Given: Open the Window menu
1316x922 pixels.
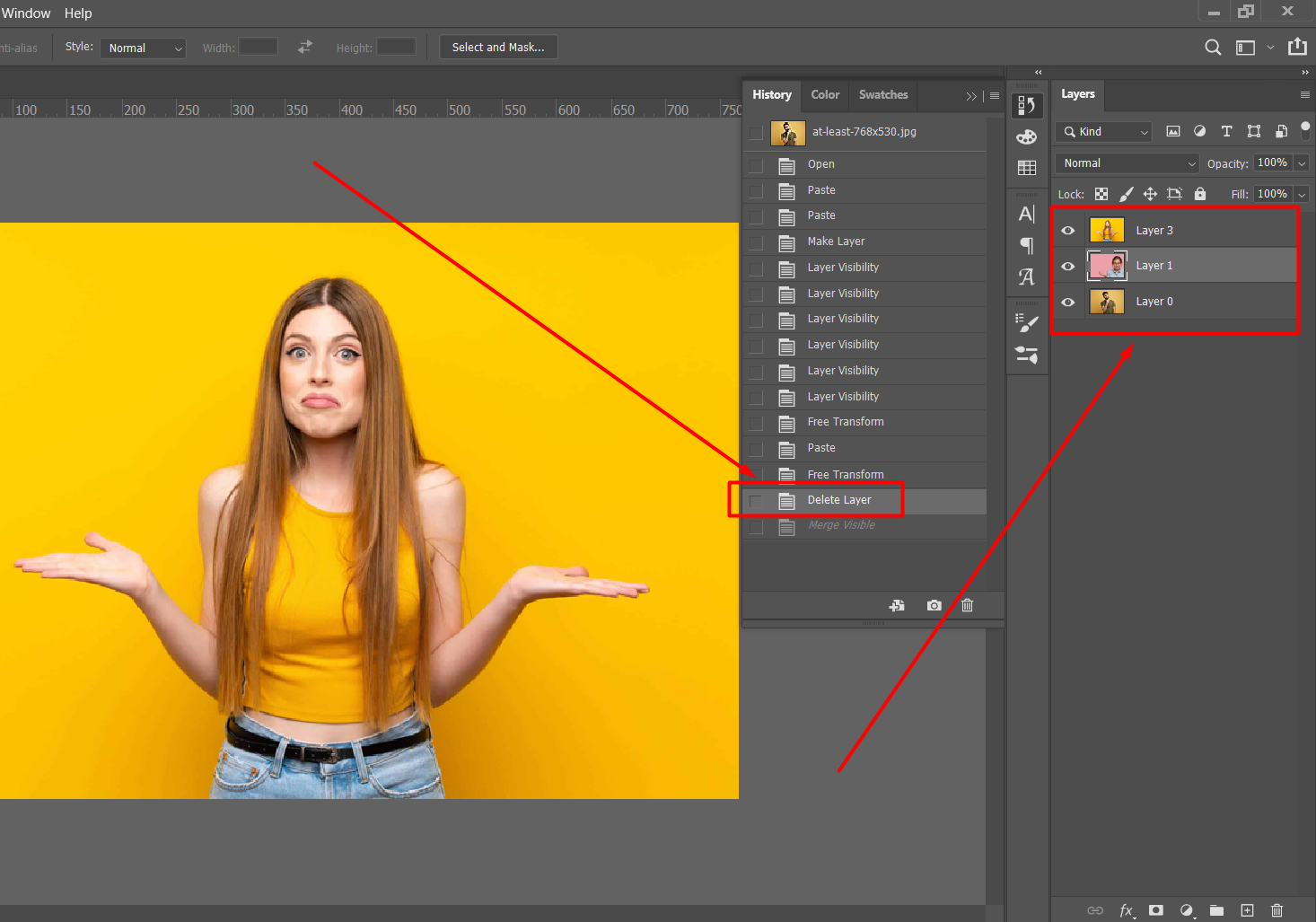Looking at the screenshot, I should [26, 13].
